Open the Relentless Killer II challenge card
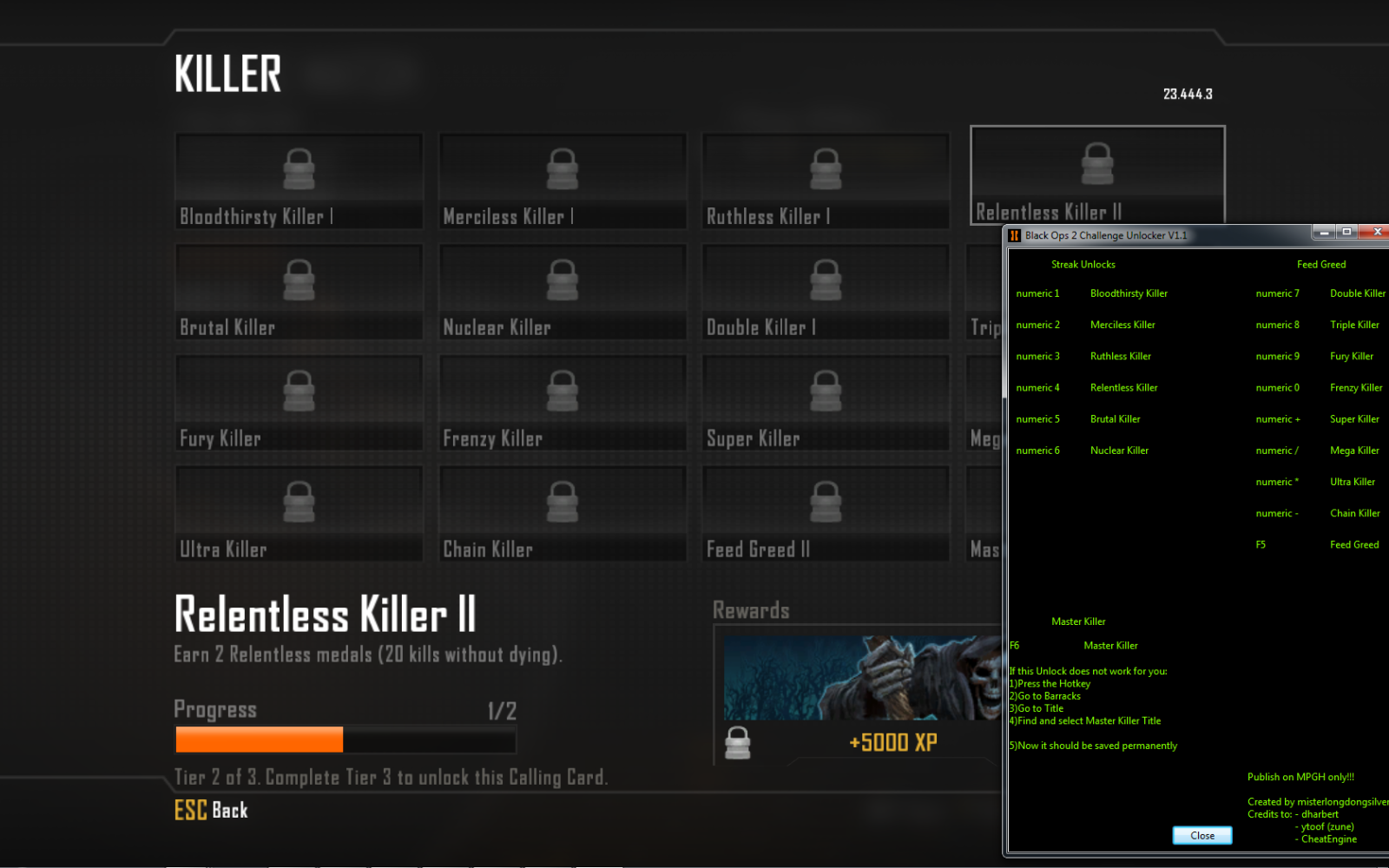The image size is (1389, 868). (x=1096, y=175)
